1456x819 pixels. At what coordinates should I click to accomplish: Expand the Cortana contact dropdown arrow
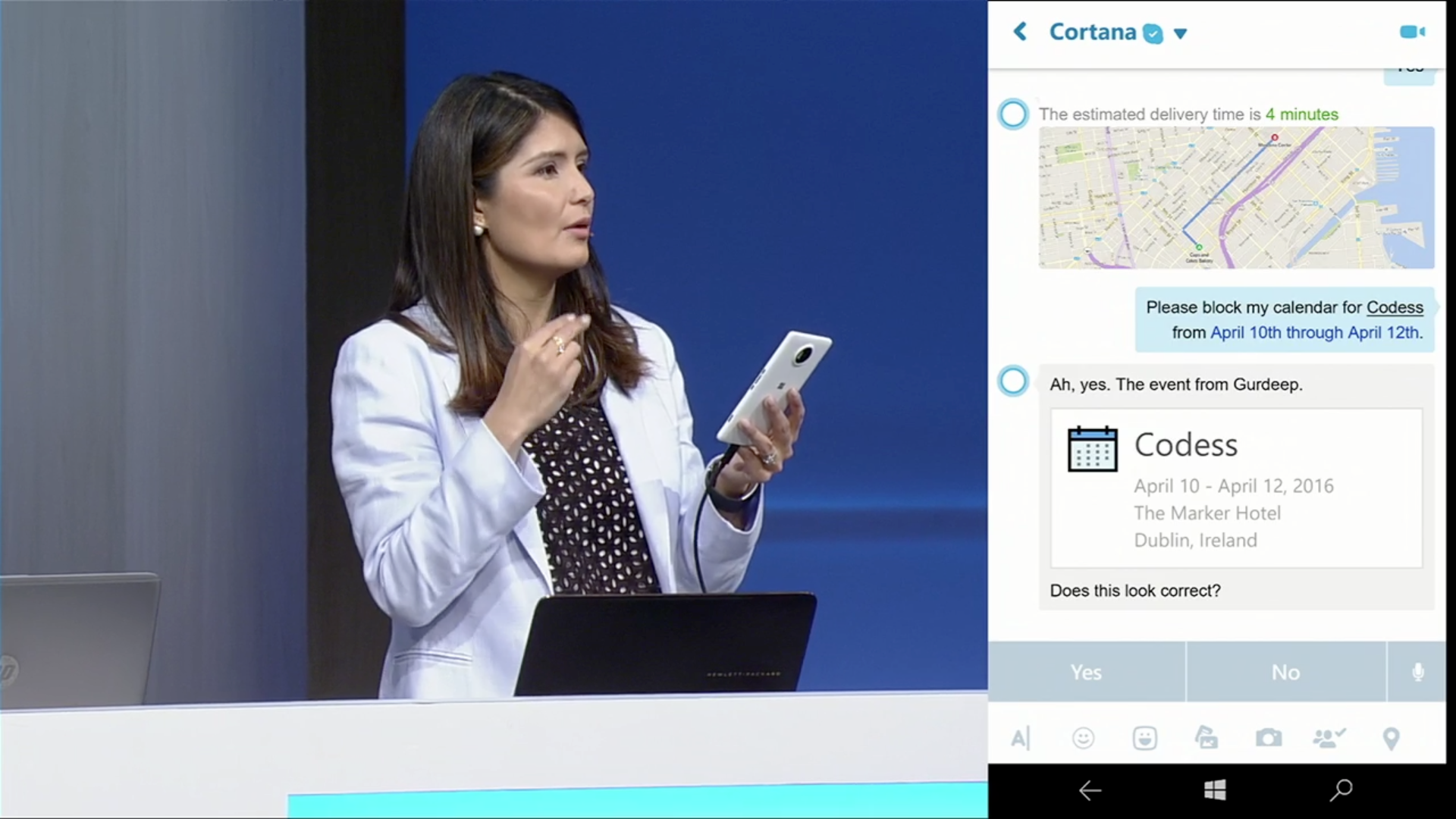(x=1180, y=33)
